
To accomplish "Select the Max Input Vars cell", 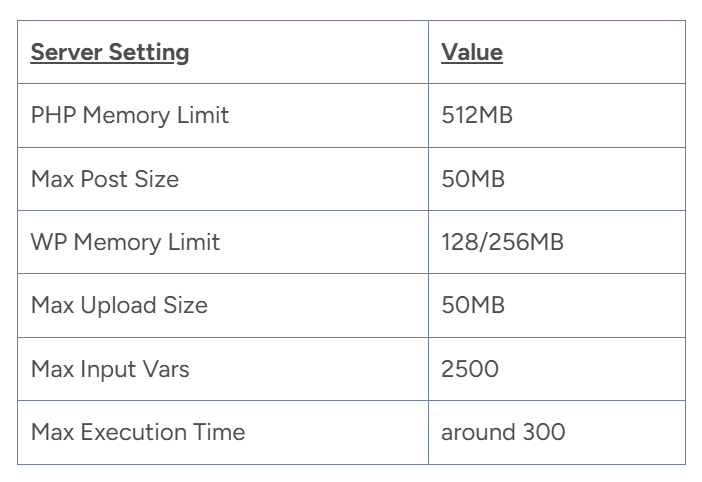I will (x=110, y=369).
